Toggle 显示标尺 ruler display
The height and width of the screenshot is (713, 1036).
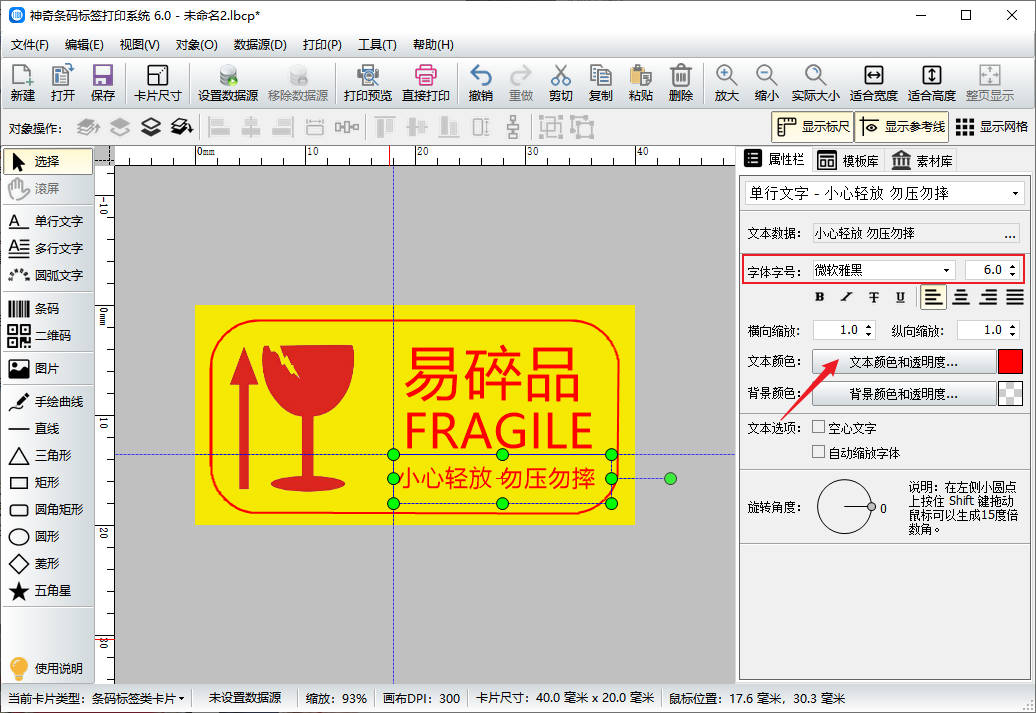813,126
